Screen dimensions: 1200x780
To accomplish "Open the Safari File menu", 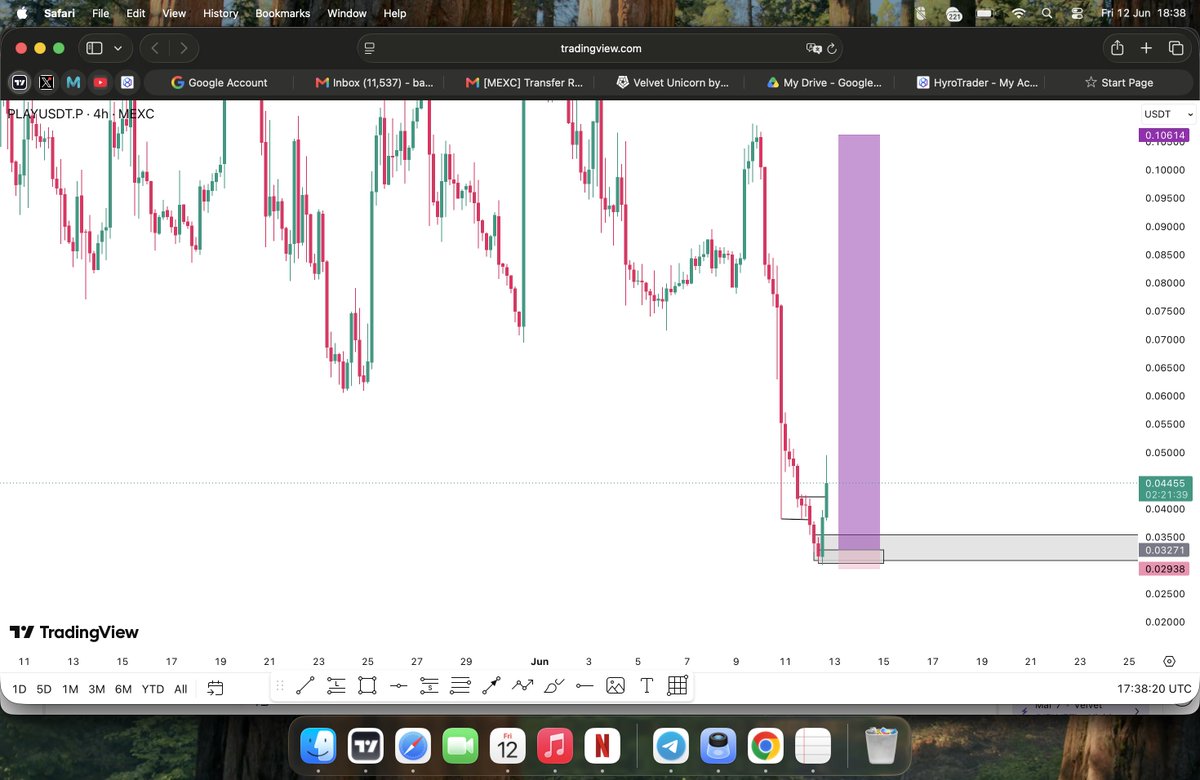I will (101, 13).
